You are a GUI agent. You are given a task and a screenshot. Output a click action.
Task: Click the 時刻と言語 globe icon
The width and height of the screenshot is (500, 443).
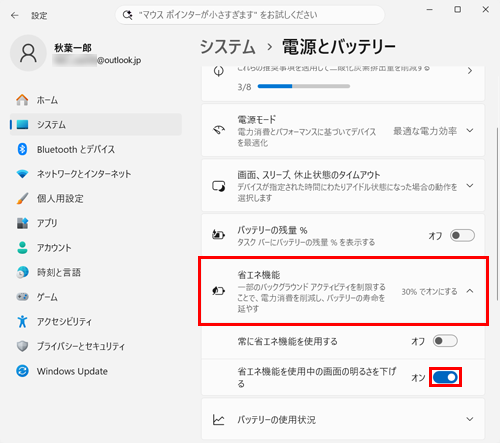point(22,272)
